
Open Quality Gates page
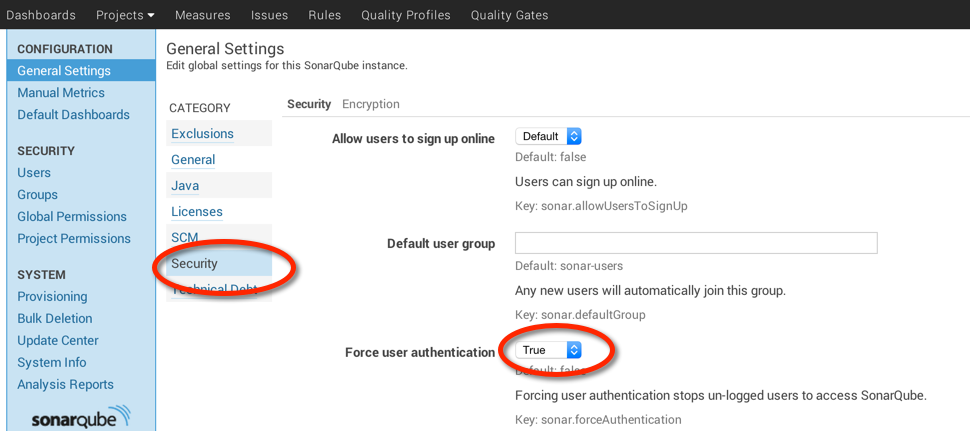tap(509, 15)
